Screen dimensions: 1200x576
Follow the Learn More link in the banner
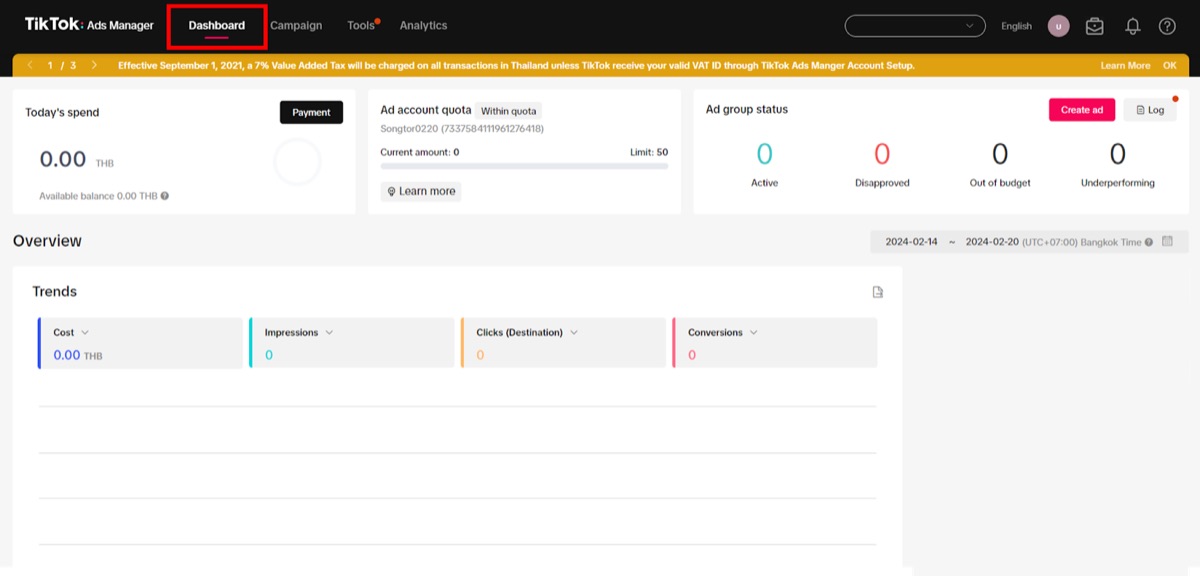(1125, 66)
